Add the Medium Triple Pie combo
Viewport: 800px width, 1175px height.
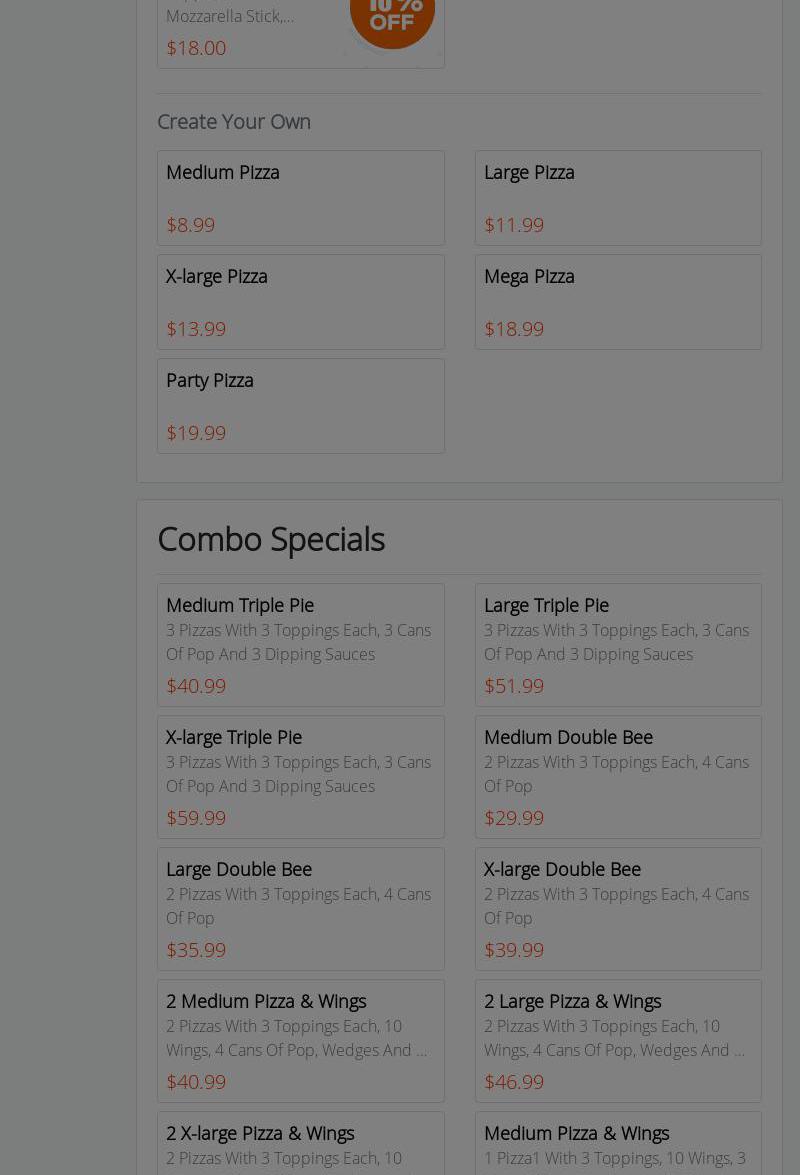(300, 645)
